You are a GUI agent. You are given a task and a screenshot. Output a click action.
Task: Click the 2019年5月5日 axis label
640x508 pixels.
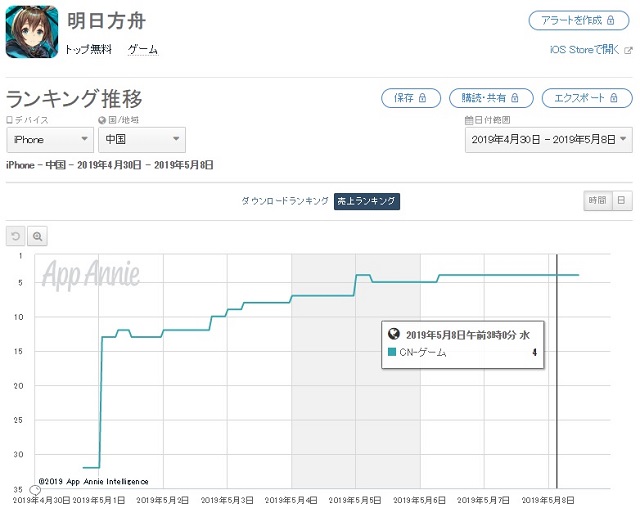[x=355, y=500]
